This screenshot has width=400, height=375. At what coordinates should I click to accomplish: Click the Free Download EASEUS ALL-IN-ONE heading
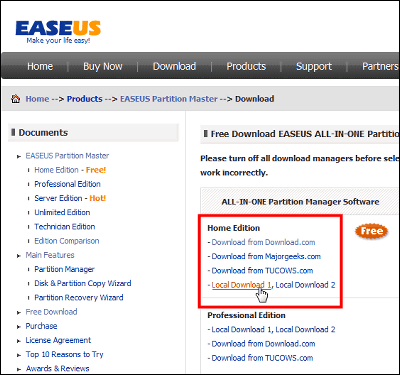304,134
